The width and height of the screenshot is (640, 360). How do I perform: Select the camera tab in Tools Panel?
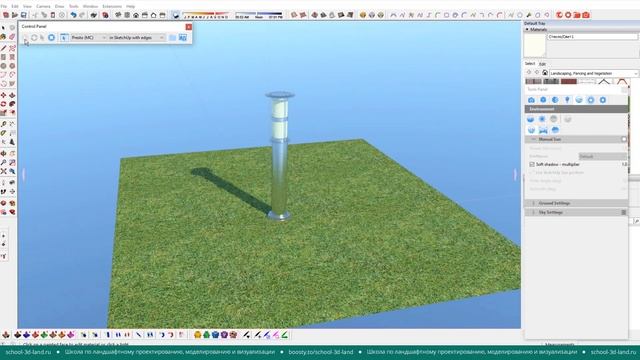pos(531,100)
